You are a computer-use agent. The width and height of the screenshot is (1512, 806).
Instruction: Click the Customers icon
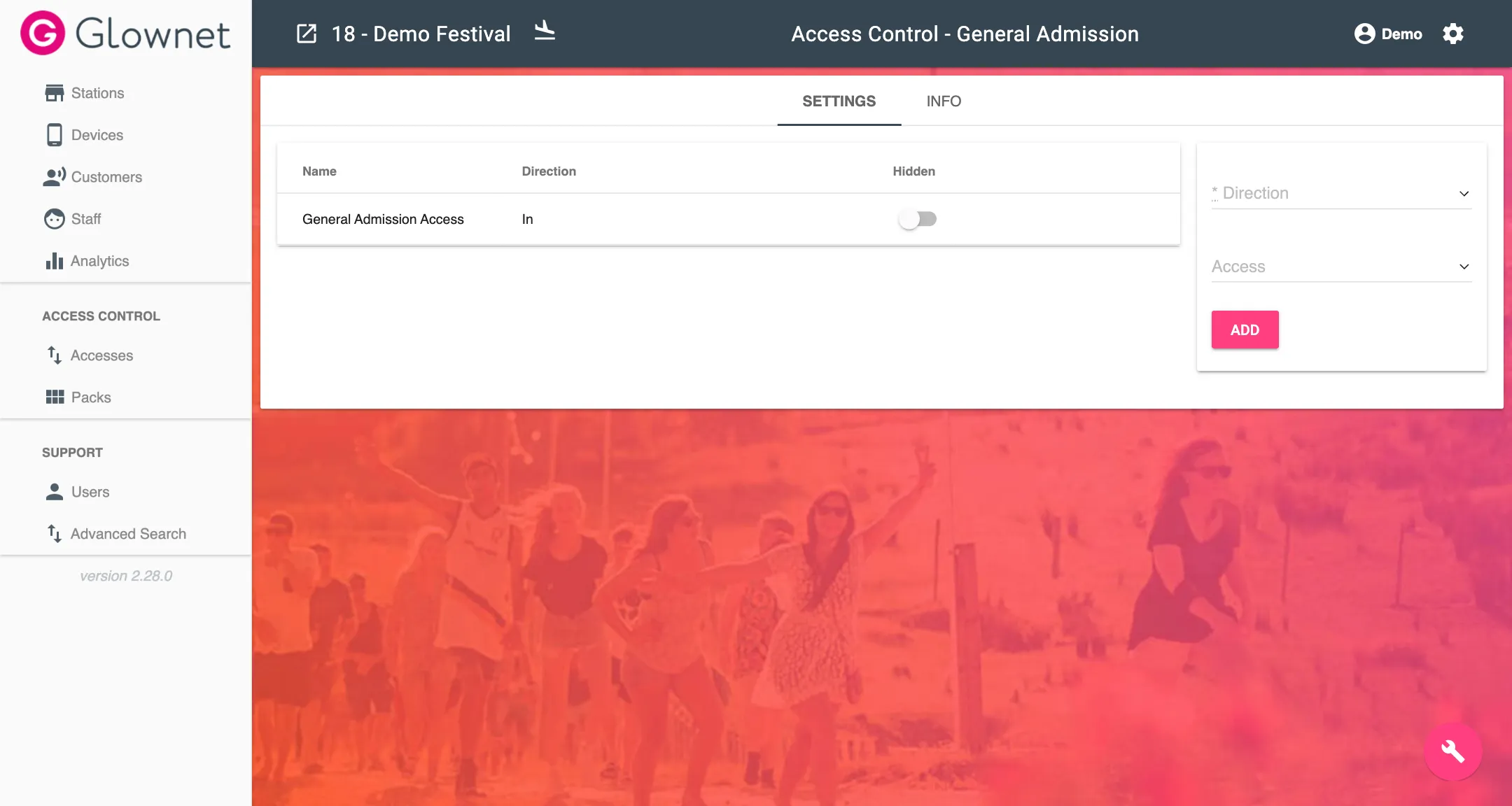click(x=55, y=177)
